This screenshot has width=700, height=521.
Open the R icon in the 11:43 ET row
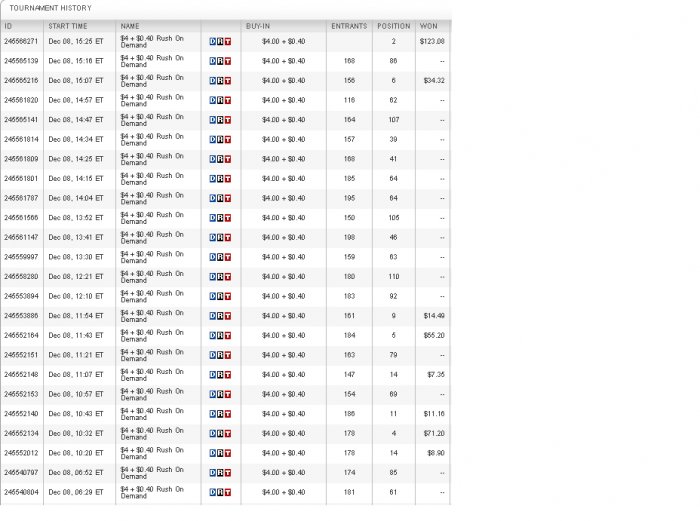220,336
